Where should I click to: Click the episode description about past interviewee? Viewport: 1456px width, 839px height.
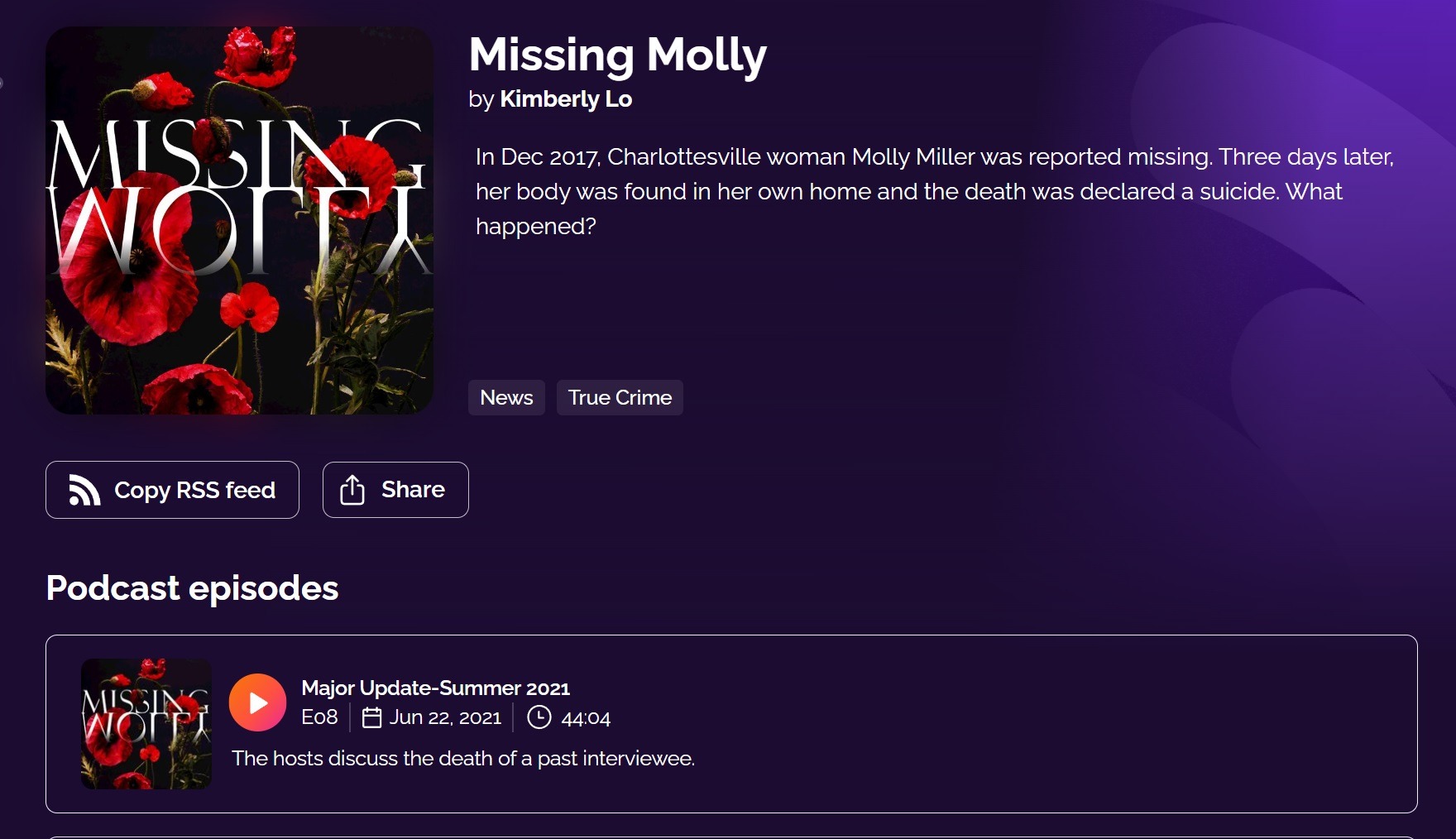(462, 759)
